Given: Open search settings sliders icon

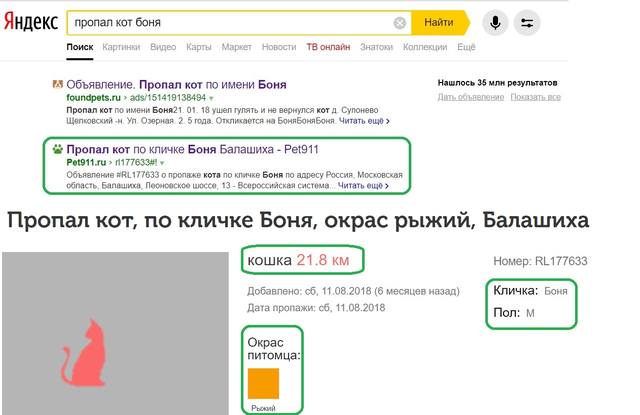Looking at the screenshot, I should pos(527,22).
